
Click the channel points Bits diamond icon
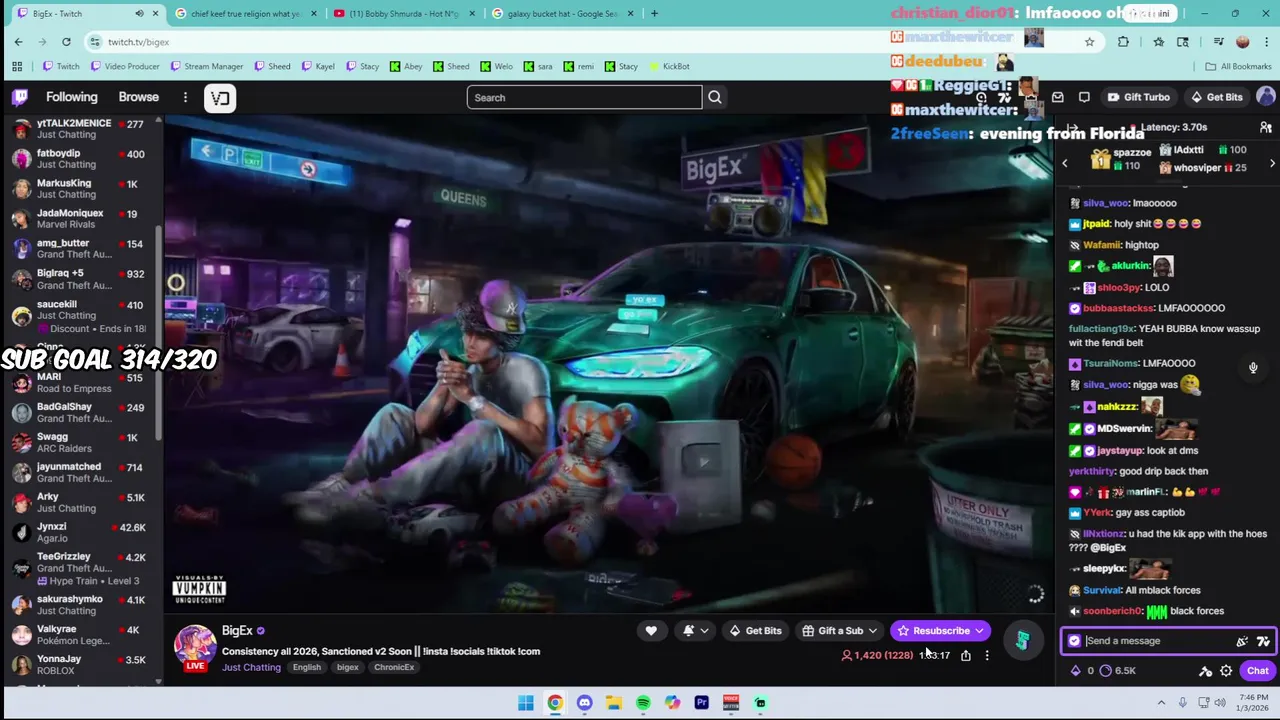(x=1075, y=671)
